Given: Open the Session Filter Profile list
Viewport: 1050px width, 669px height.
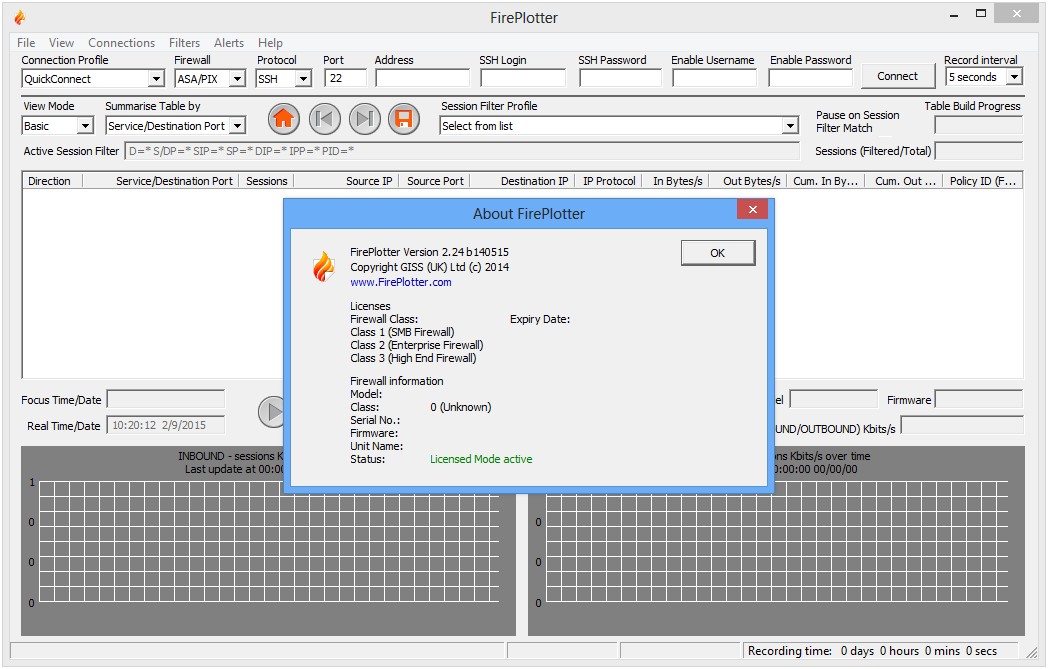Looking at the screenshot, I should 790,126.
